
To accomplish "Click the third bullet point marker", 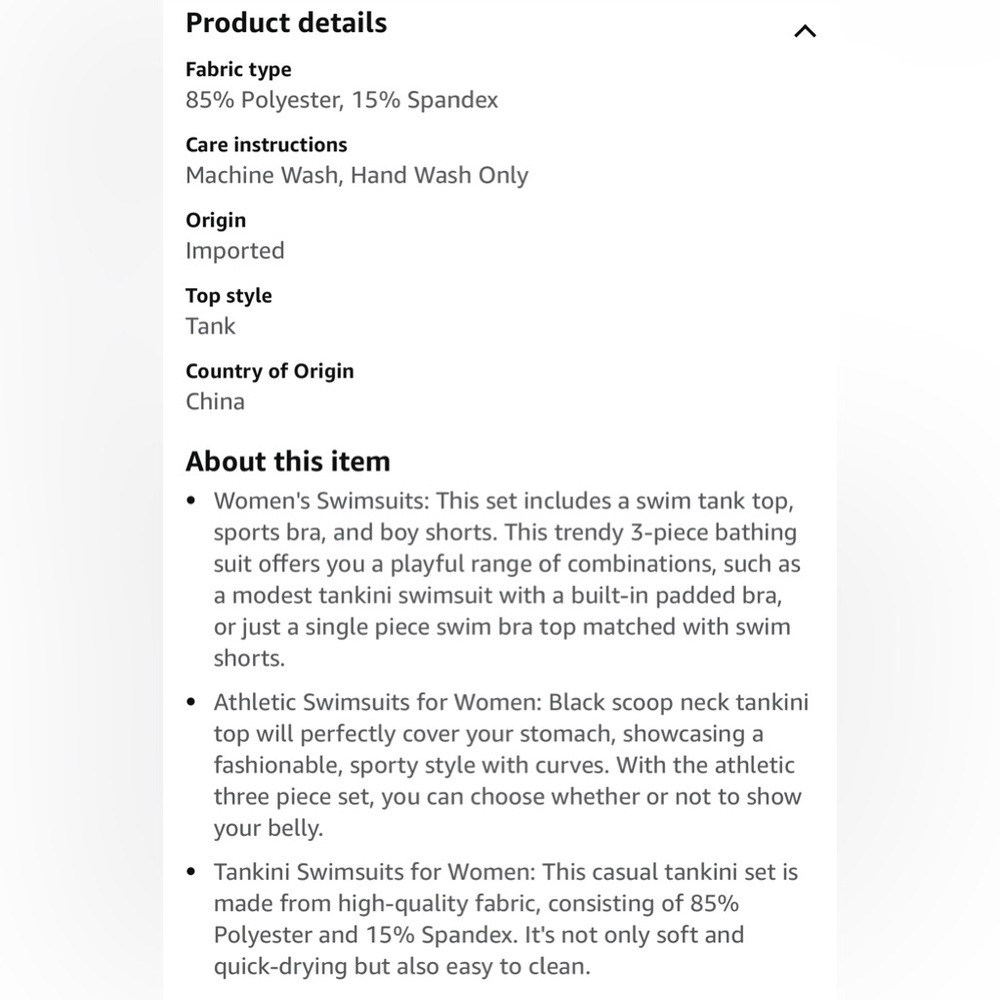I will coord(191,872).
